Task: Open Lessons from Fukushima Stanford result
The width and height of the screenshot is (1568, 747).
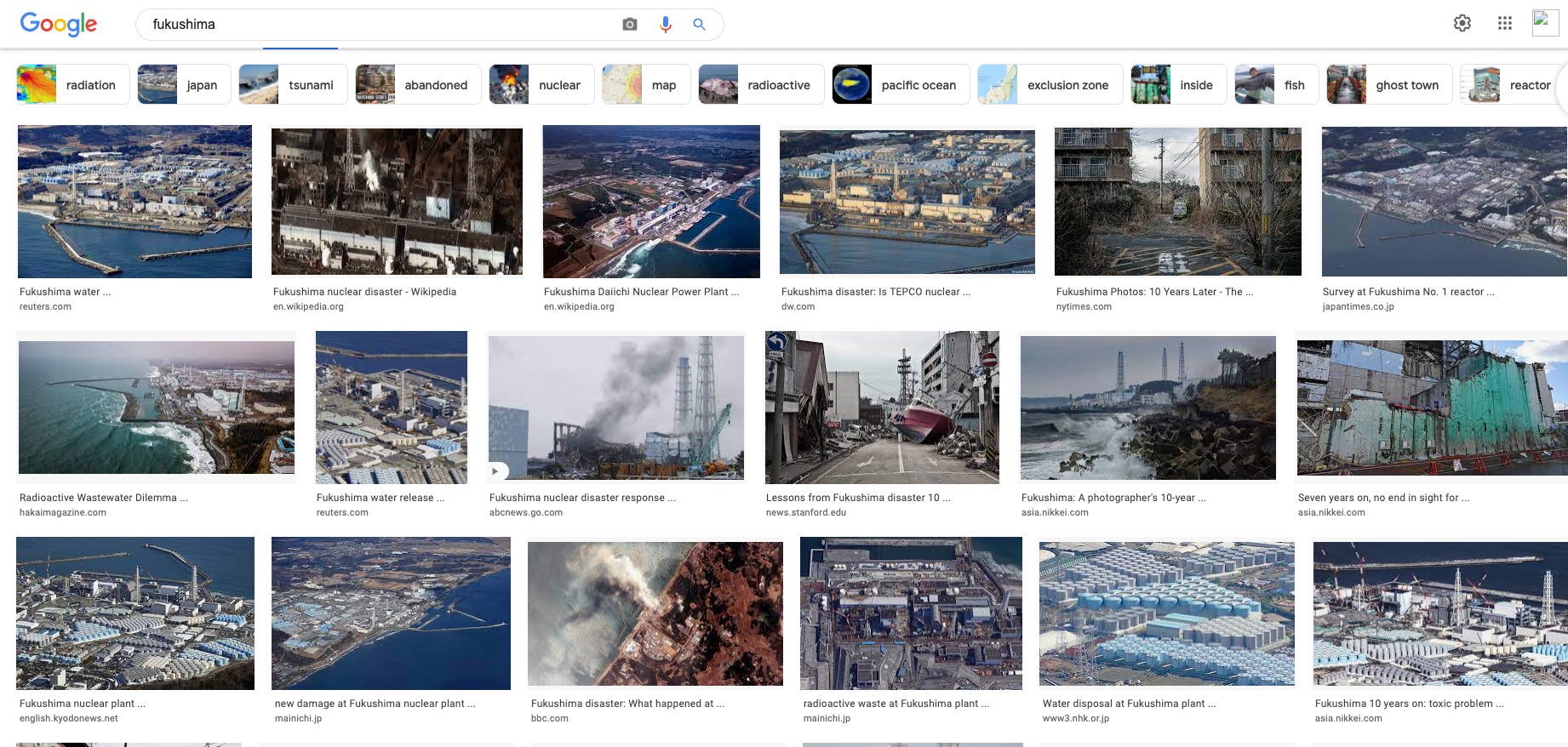Action: coord(858,498)
